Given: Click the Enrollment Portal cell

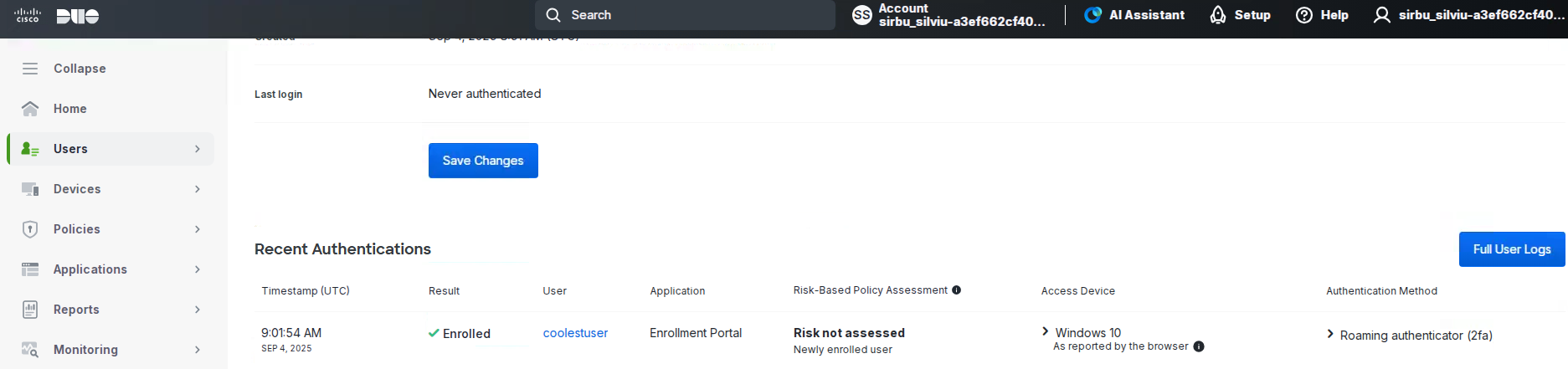Looking at the screenshot, I should click(x=696, y=333).
